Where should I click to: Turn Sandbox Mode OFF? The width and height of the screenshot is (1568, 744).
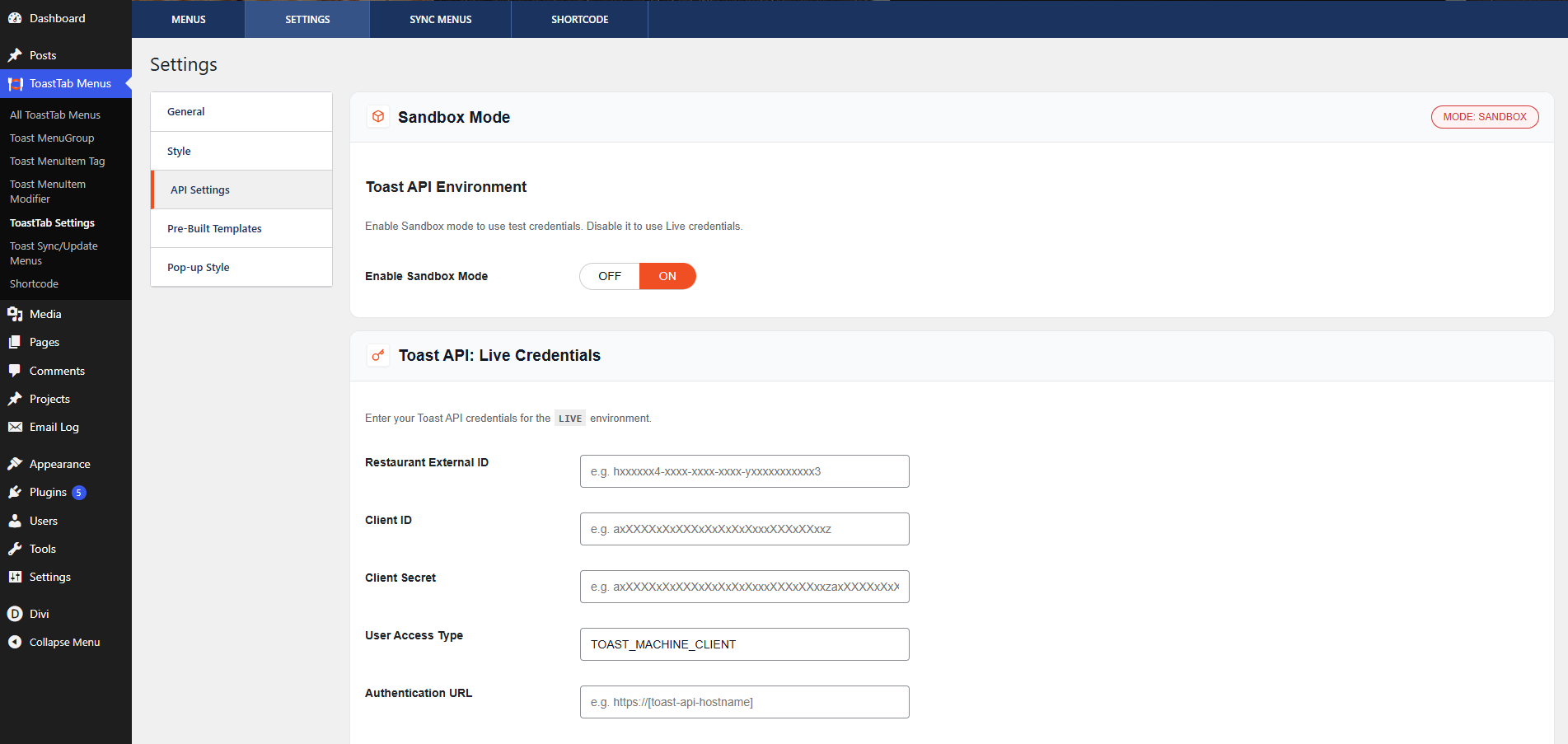click(x=610, y=276)
